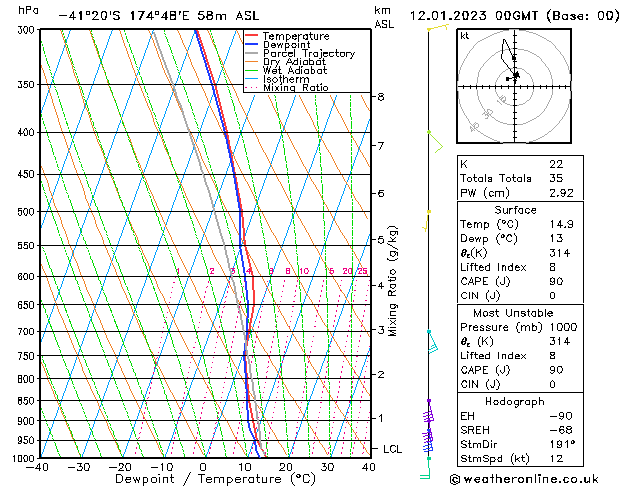The width and height of the screenshot is (629, 486).
Task: Click the yellow wind barb at 500 hPa
Action: point(426,221)
